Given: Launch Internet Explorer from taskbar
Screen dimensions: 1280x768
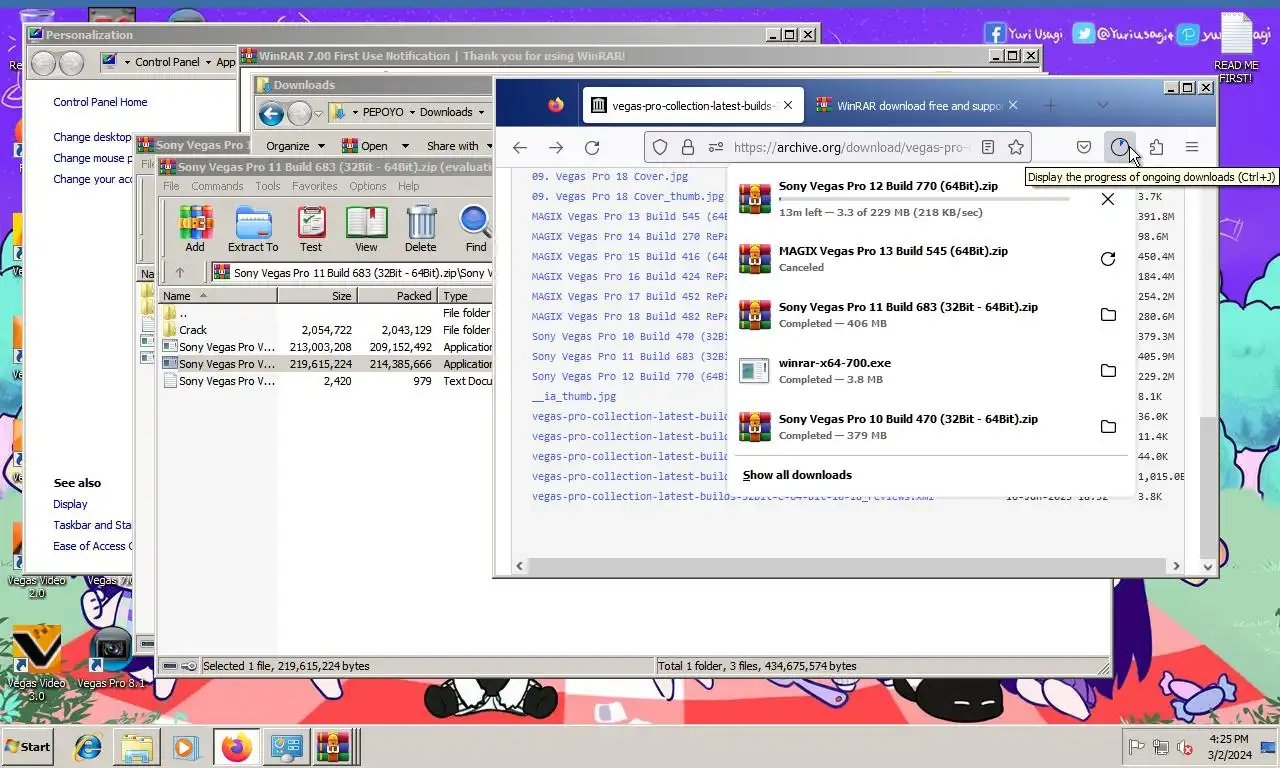Looking at the screenshot, I should 88,747.
